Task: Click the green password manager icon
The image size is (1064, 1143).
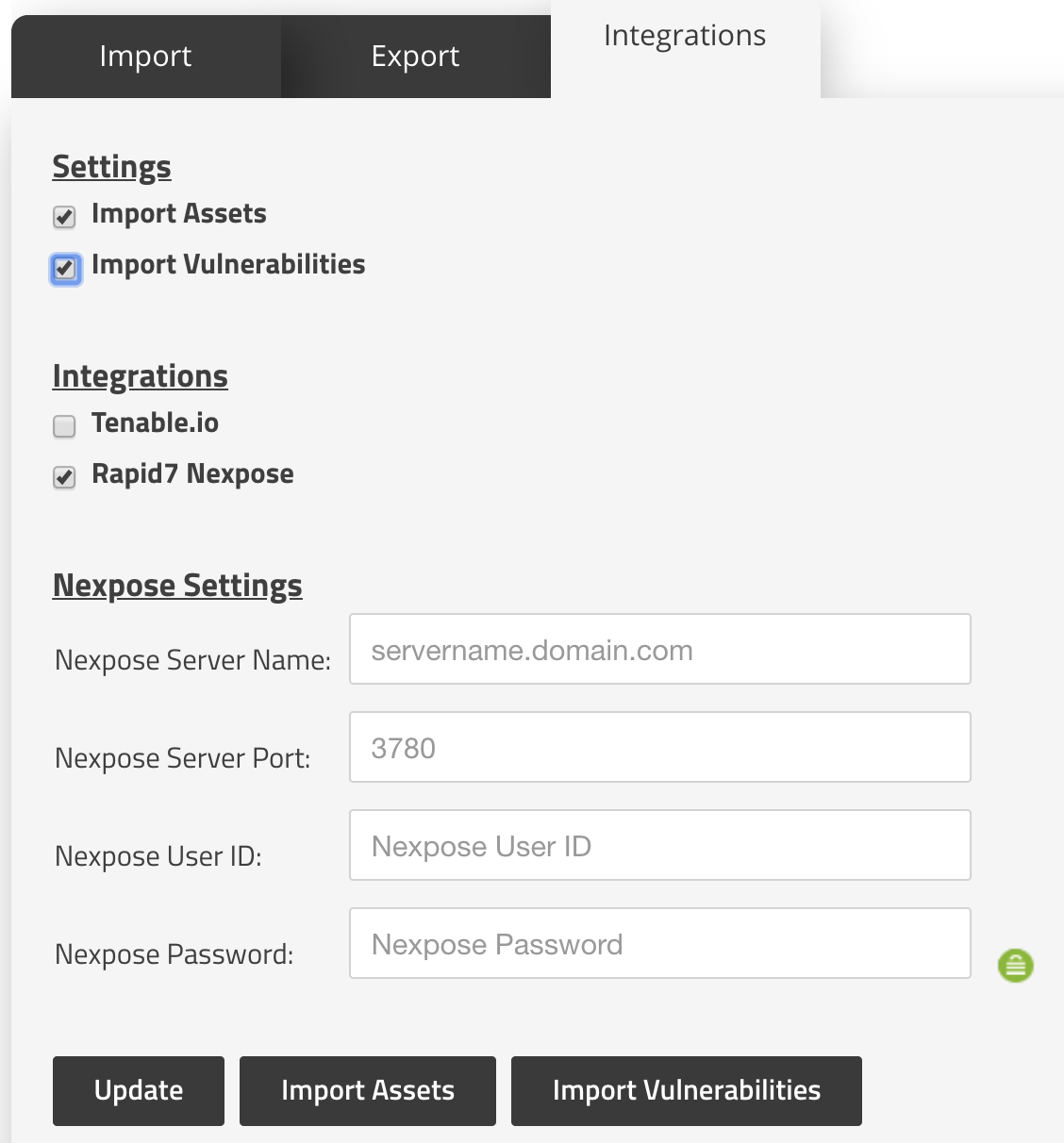Action: (x=1016, y=966)
